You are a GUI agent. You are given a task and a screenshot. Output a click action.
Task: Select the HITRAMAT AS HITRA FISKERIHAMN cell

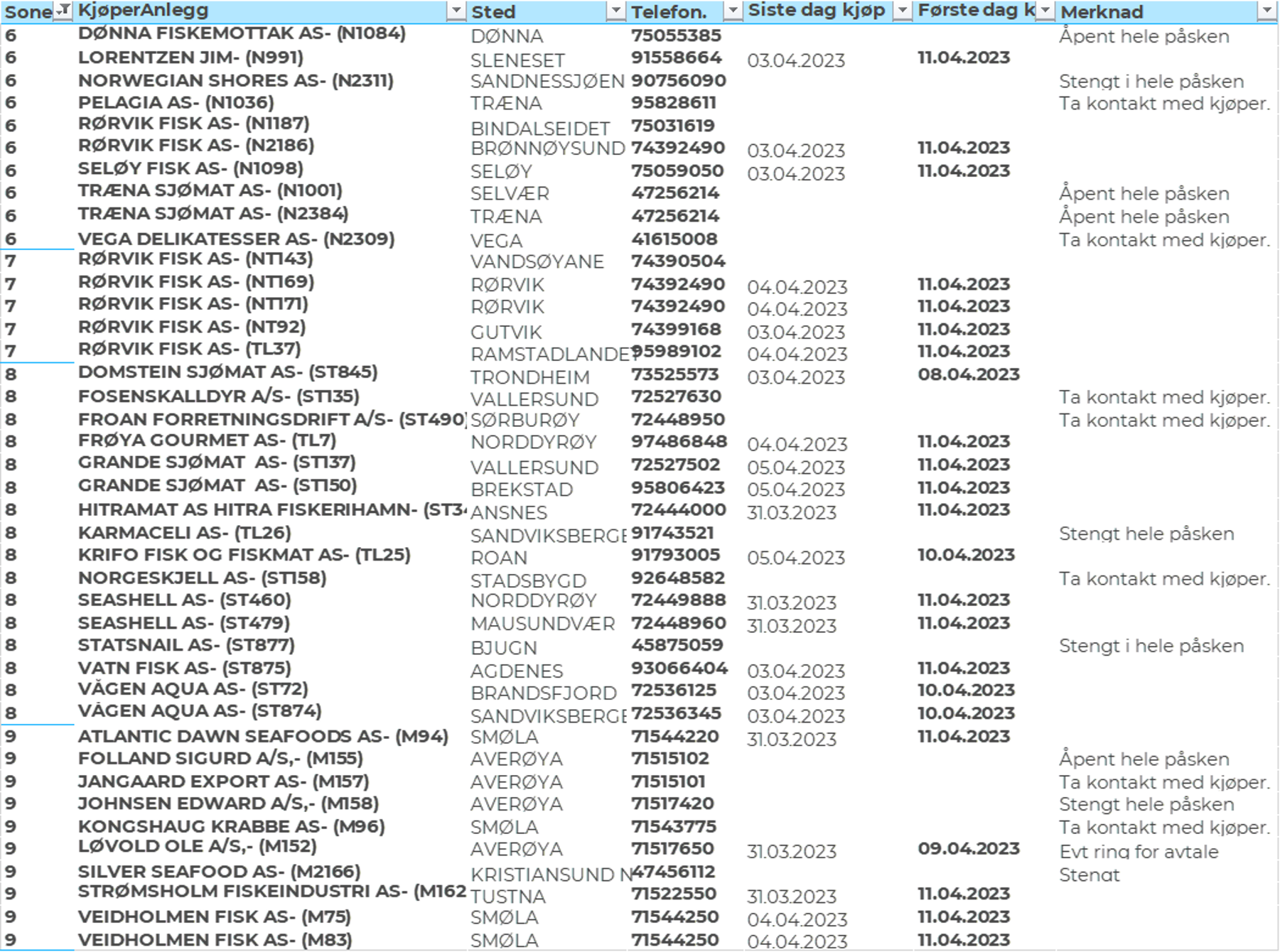click(x=270, y=510)
